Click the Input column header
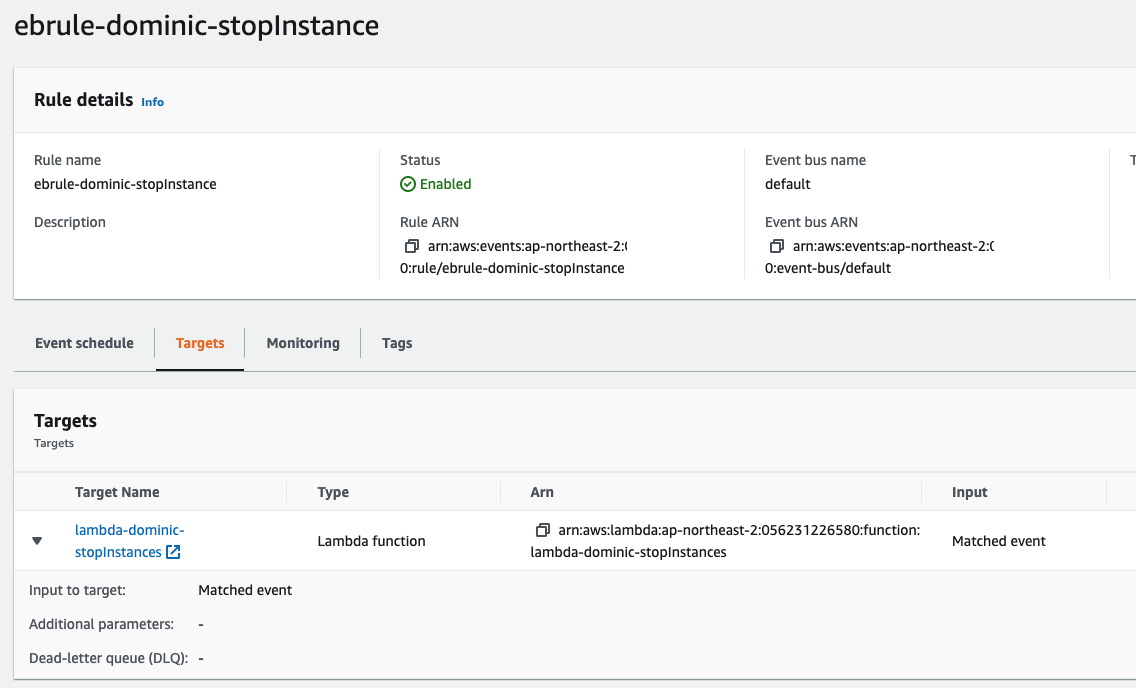Screen dimensions: 1136x688 (969, 492)
